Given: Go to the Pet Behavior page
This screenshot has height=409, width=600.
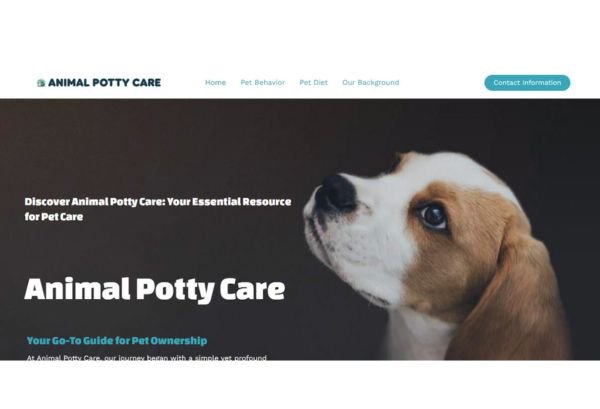Looking at the screenshot, I should pyautogui.click(x=262, y=83).
